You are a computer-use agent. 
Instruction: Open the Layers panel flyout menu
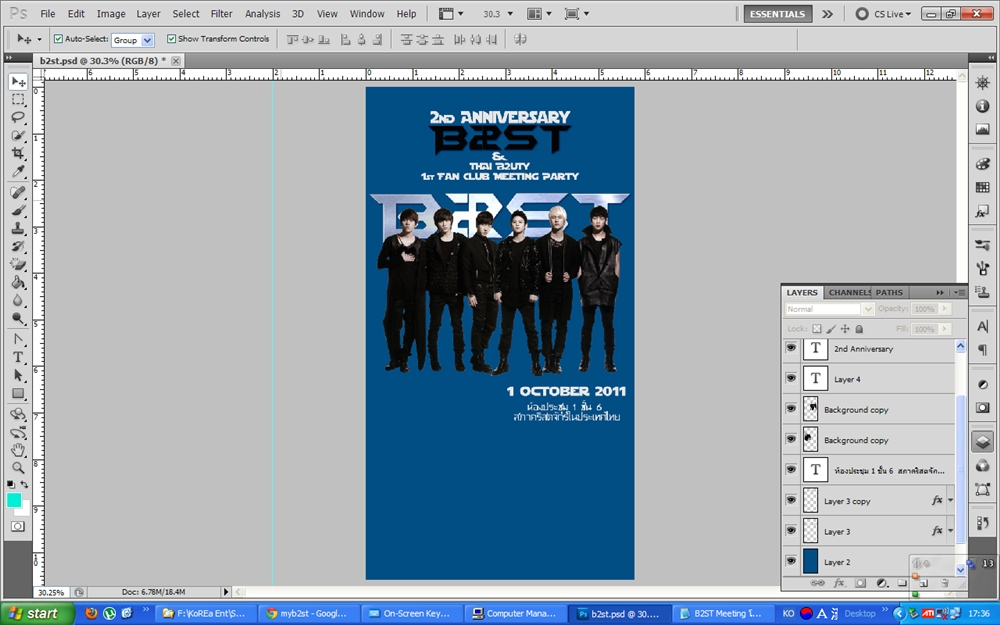[x=959, y=292]
